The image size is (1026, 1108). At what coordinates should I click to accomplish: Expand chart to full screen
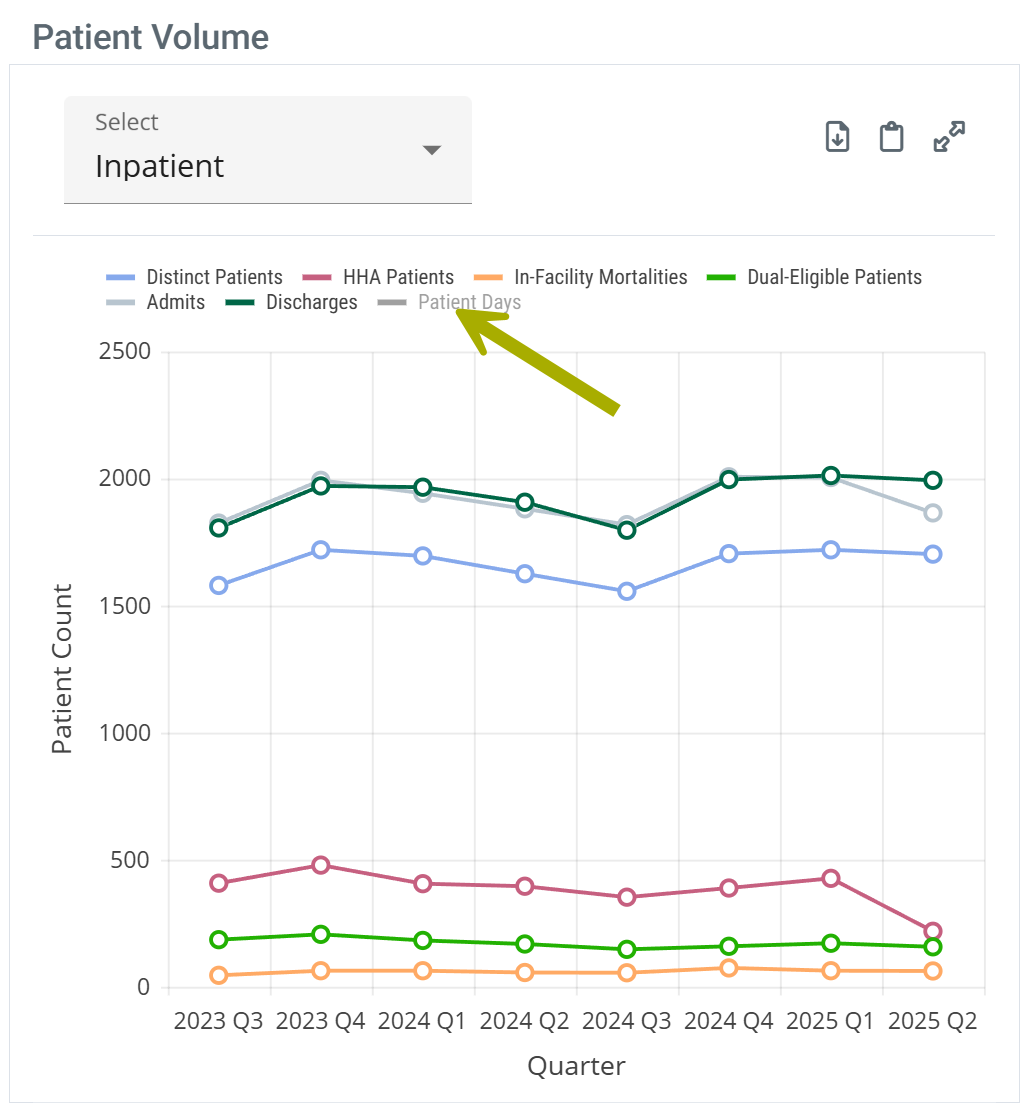(948, 136)
